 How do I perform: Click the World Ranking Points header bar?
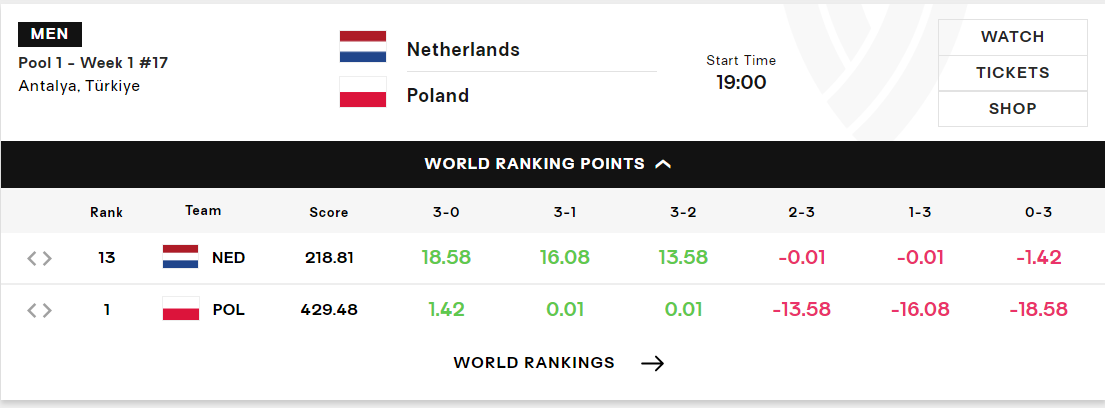coord(552,164)
